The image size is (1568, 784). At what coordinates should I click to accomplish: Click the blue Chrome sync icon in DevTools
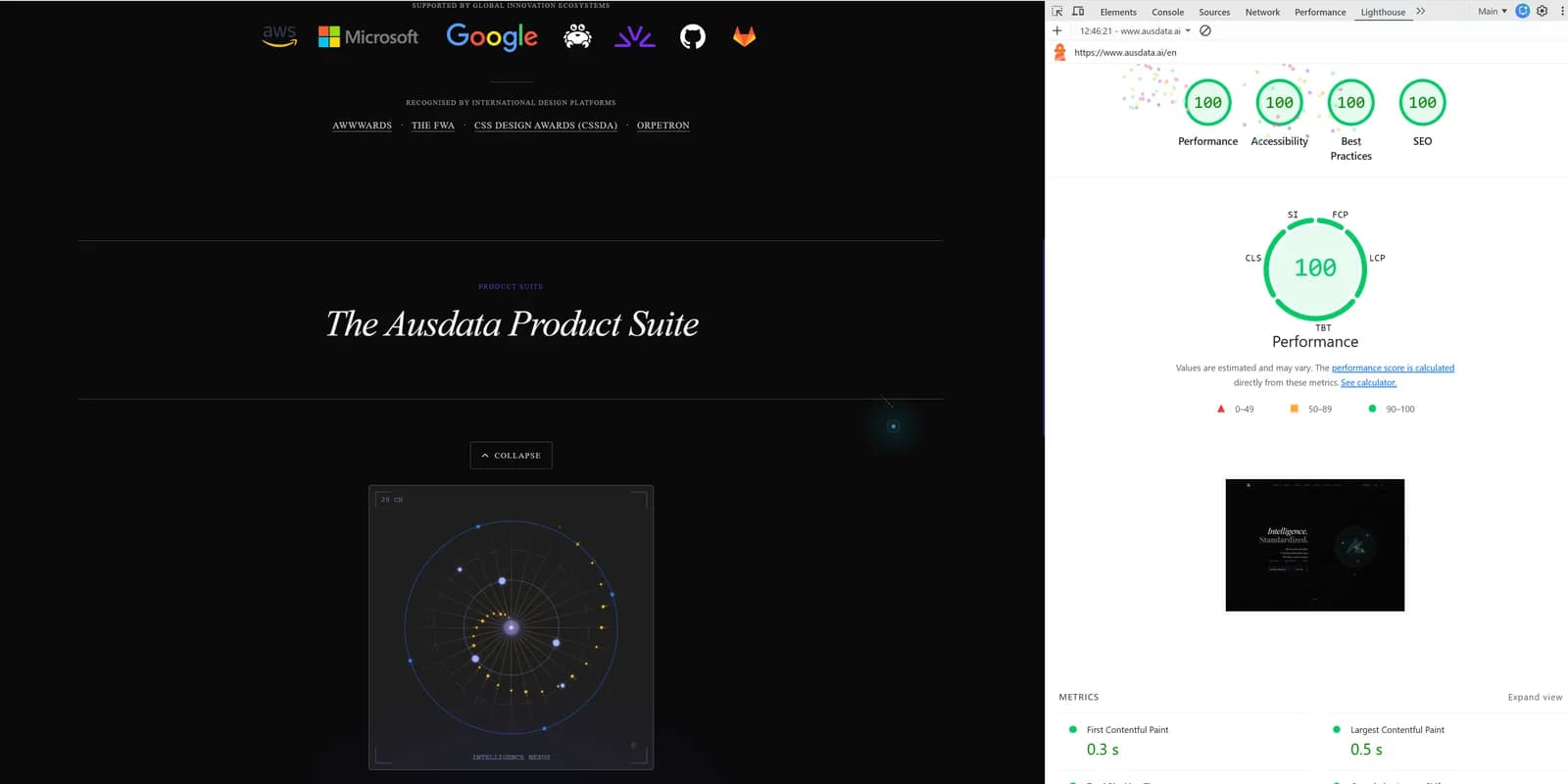click(x=1522, y=12)
